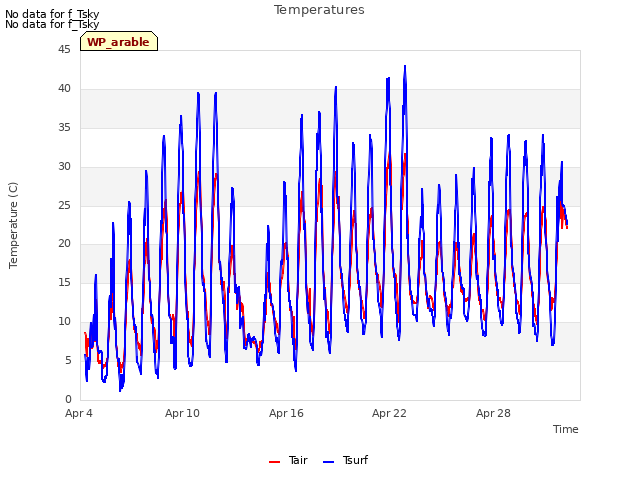
Task: Click the 25 y-axis tick label
Action: click(64, 205)
